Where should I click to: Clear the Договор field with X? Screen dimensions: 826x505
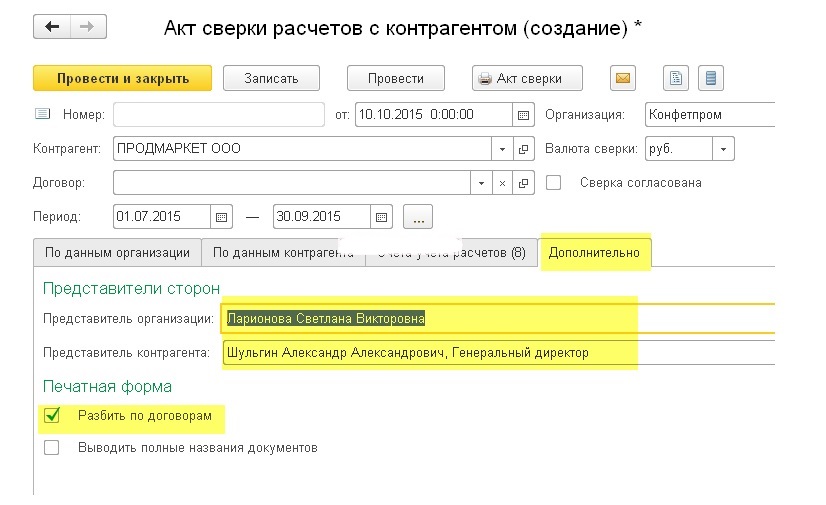point(502,183)
